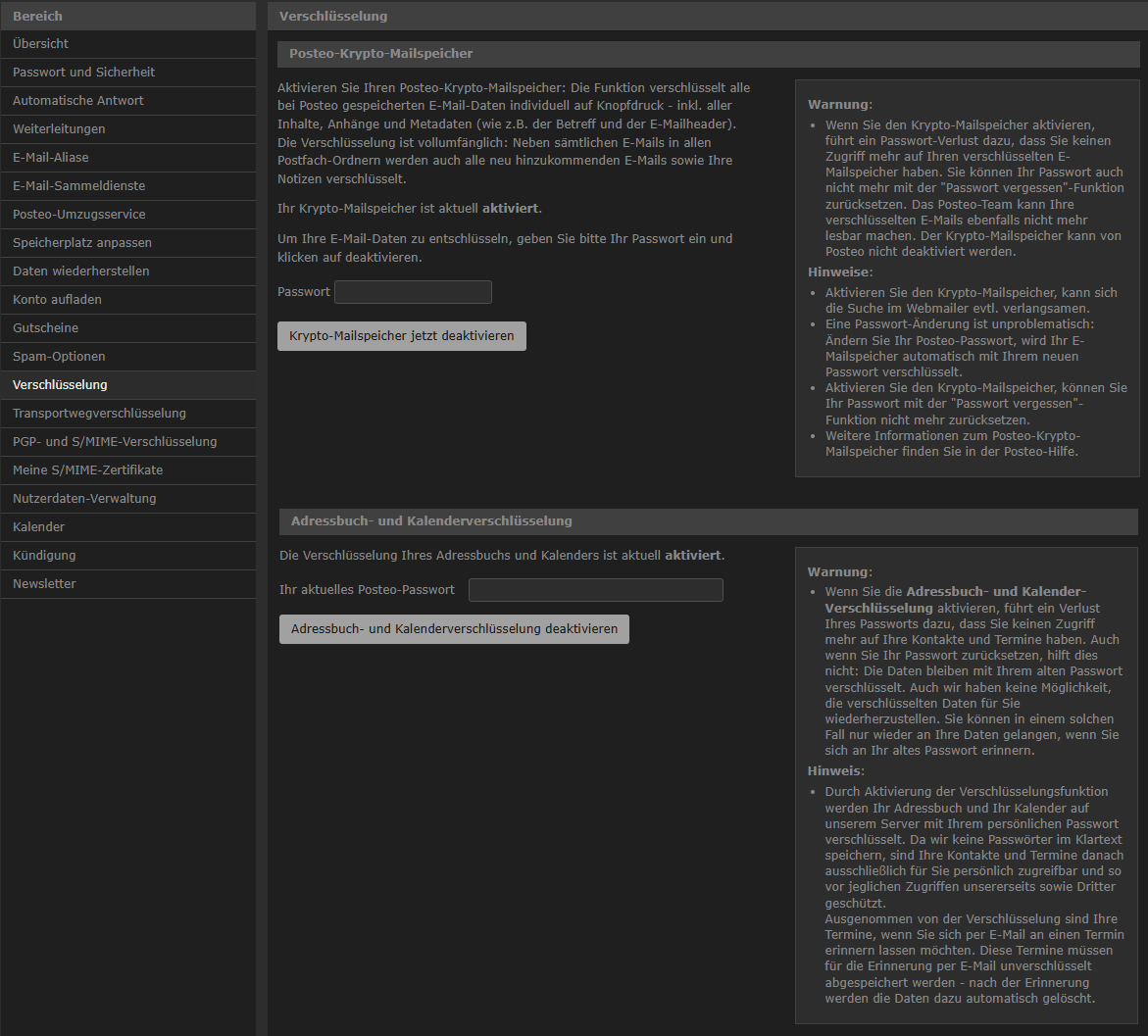1148x1036 pixels.
Task: Go to Posteo-Umzugsservice
Action: (128, 215)
